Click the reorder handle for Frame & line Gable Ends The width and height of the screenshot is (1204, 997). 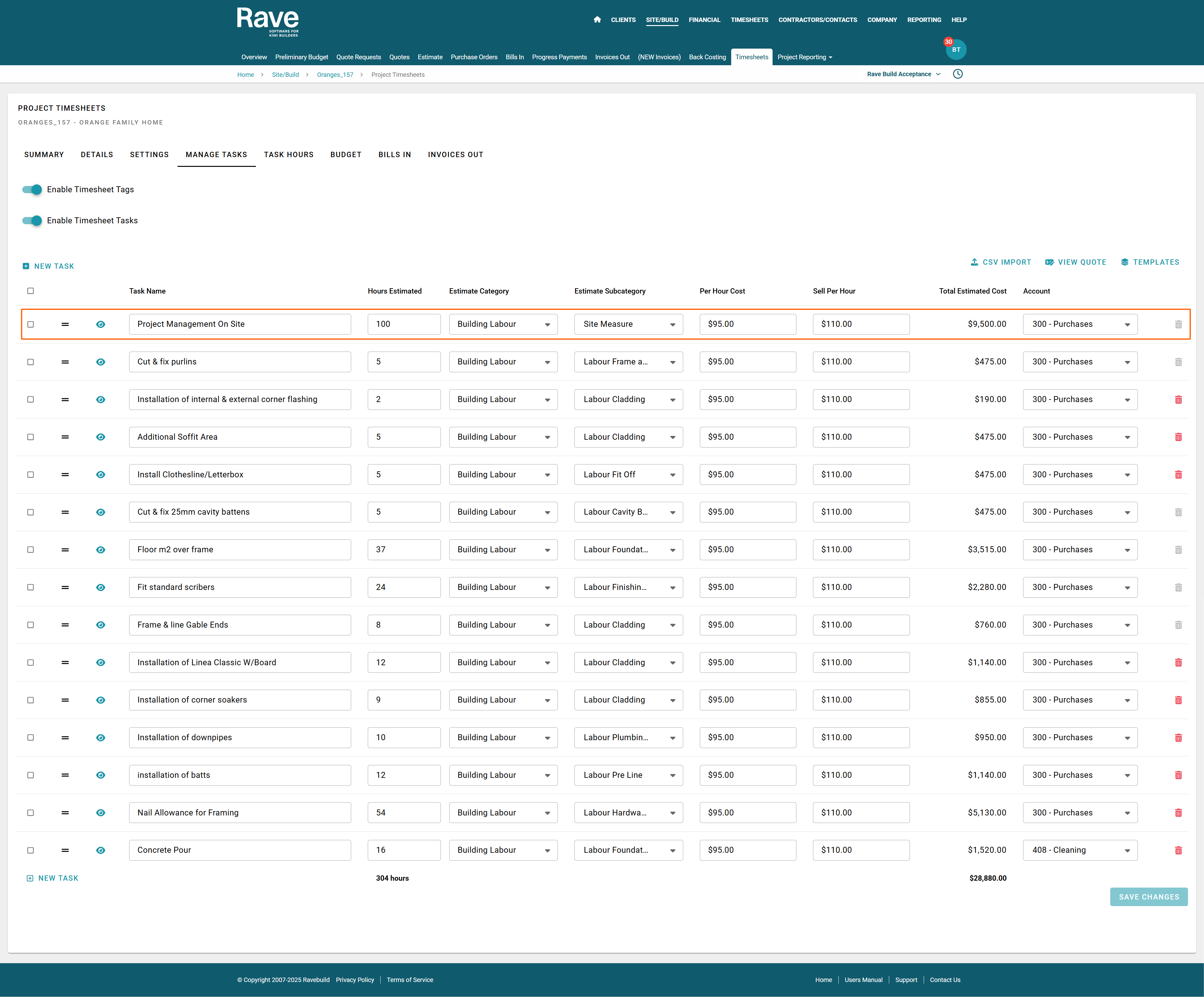point(65,625)
